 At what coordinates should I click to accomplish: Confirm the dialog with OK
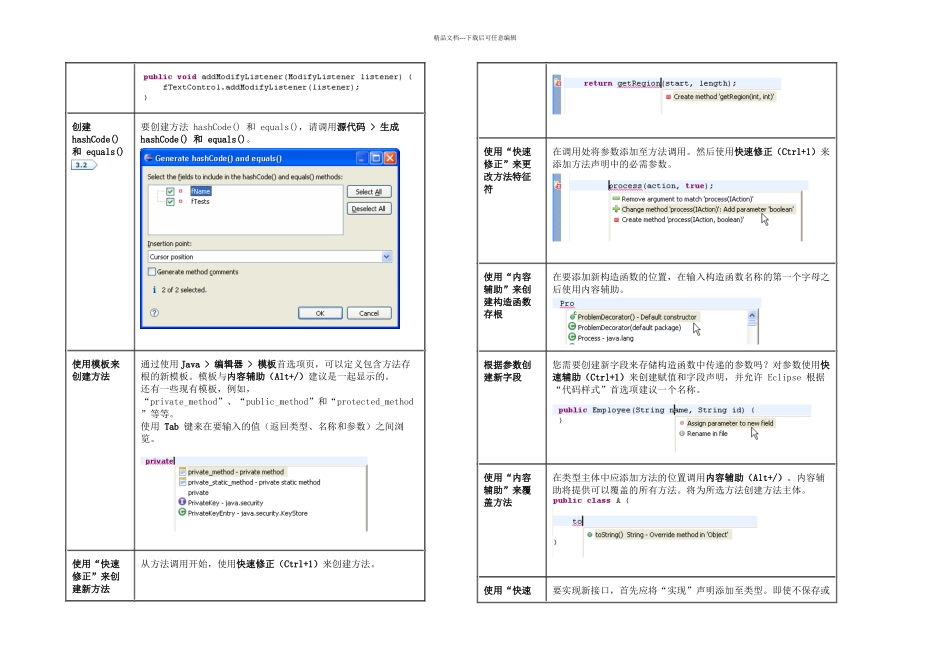[x=320, y=313]
